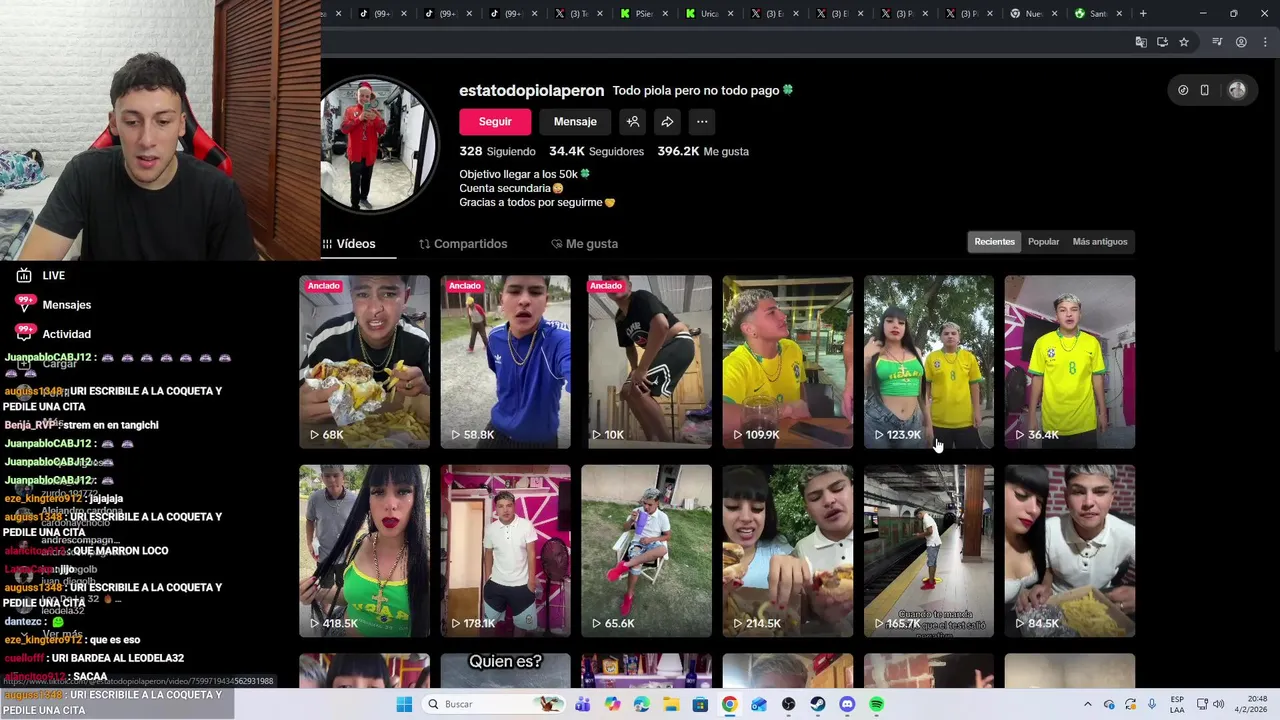Open the video with 65.6K views
The width and height of the screenshot is (1280, 720).
click(646, 551)
